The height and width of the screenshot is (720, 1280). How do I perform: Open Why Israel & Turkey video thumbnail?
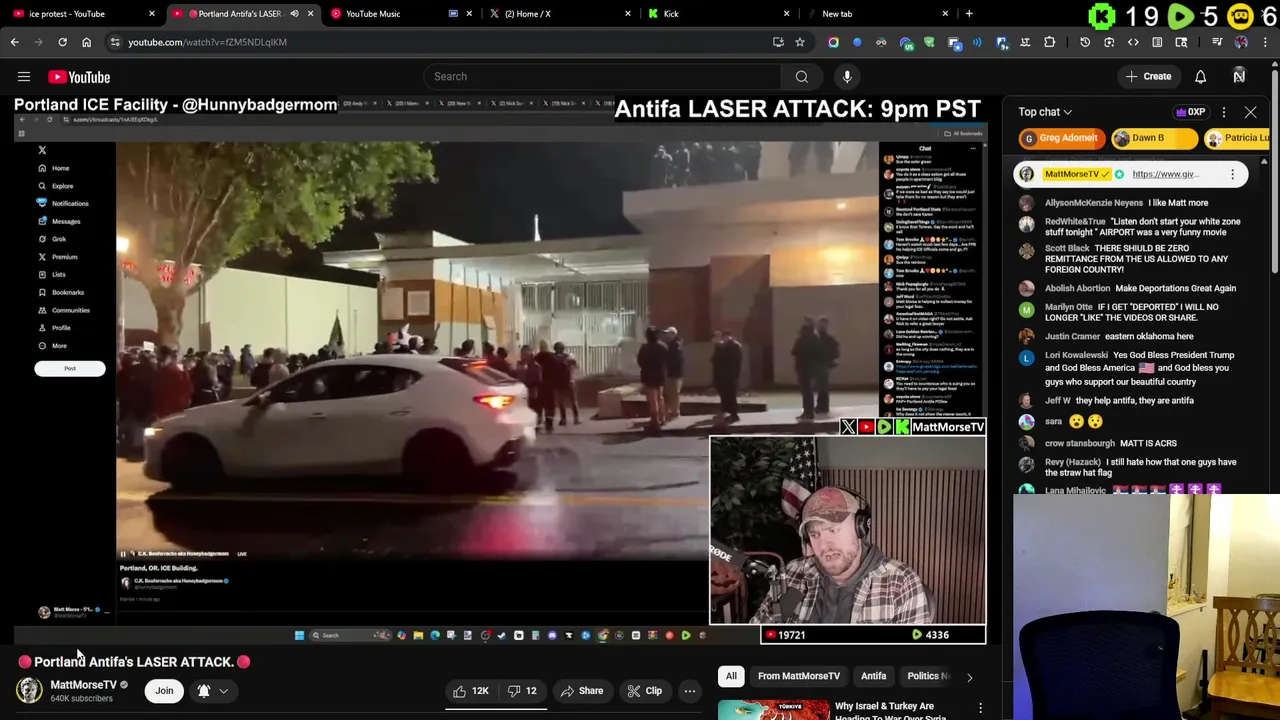pyautogui.click(x=774, y=710)
